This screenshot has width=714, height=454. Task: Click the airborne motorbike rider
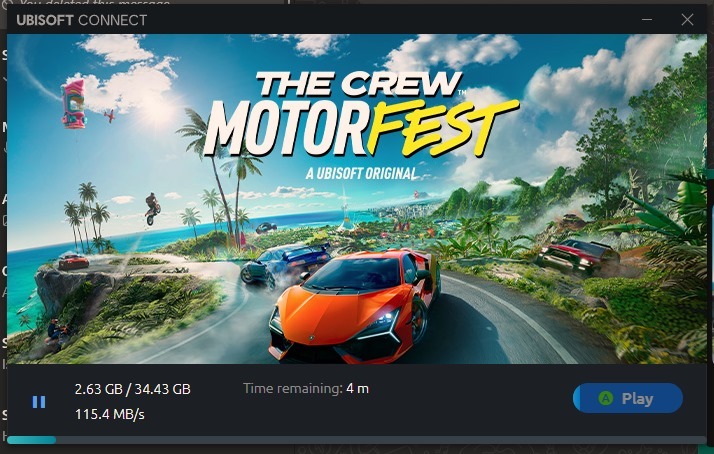coord(152,208)
